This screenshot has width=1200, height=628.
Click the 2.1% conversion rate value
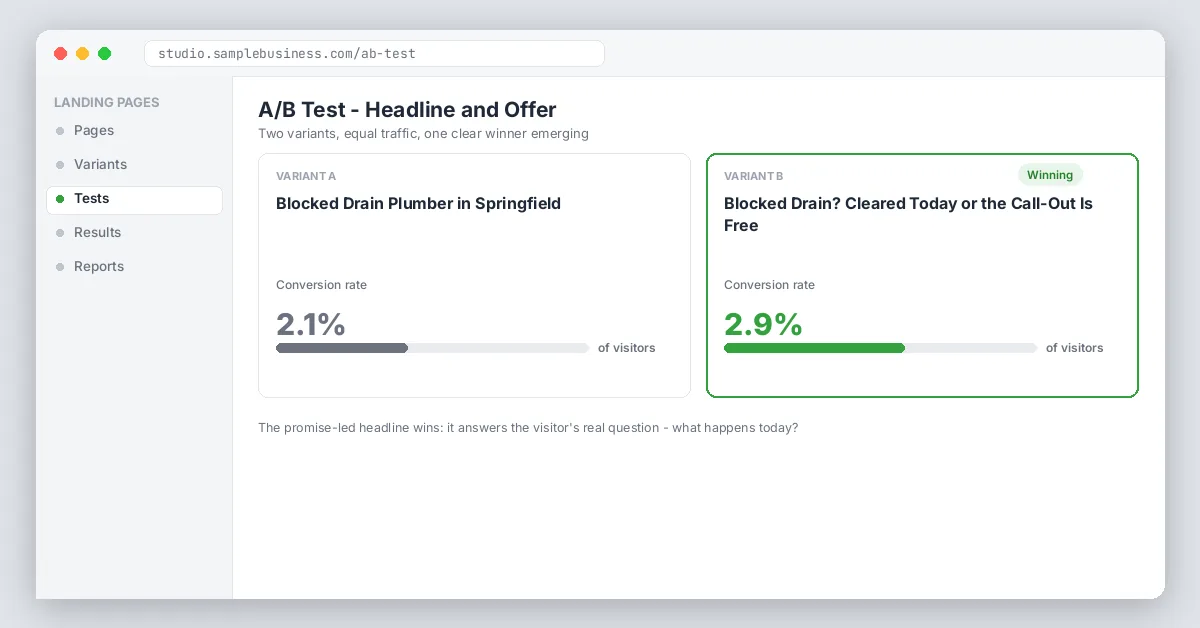pyautogui.click(x=311, y=324)
